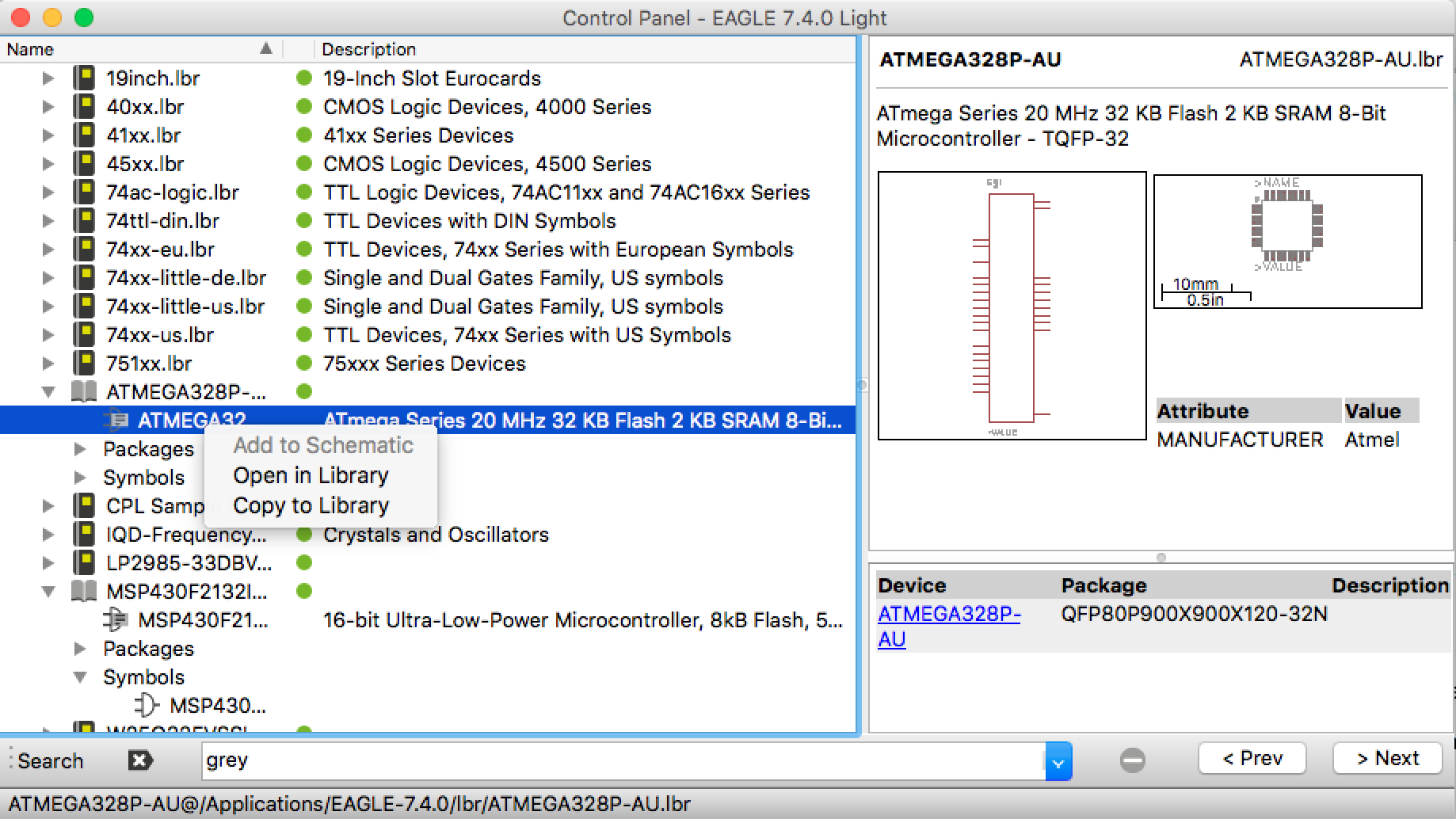Screen dimensions: 1456x819
Task: Toggle green dot for IQD-Frequency library
Action: (x=303, y=535)
